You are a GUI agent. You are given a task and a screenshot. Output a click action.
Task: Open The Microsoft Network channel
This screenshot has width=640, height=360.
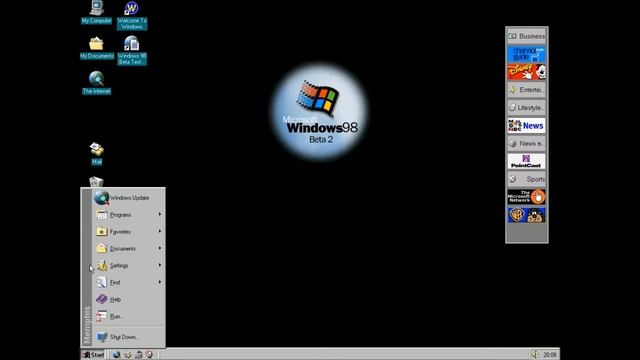pyautogui.click(x=527, y=197)
